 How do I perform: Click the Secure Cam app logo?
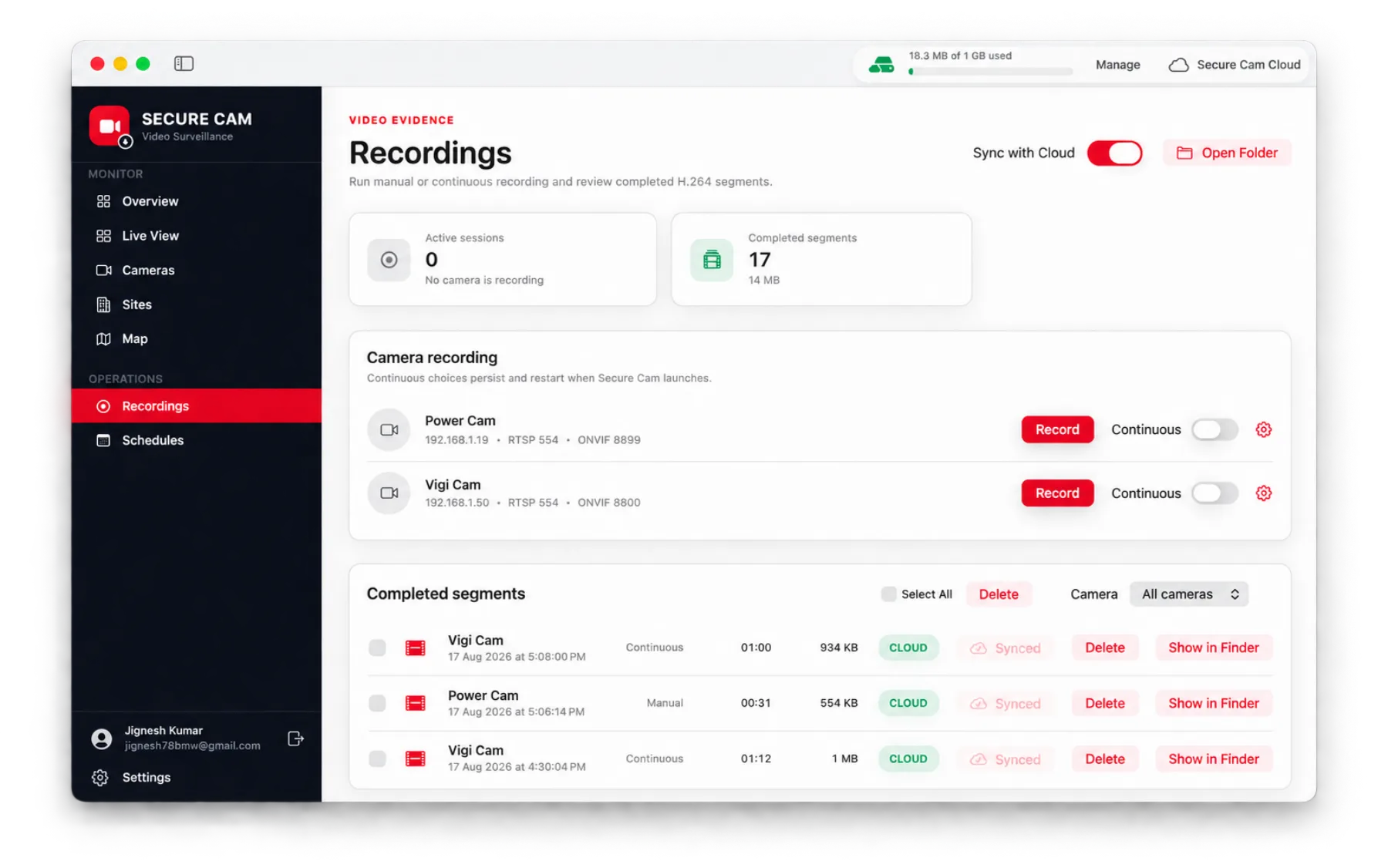[109, 126]
